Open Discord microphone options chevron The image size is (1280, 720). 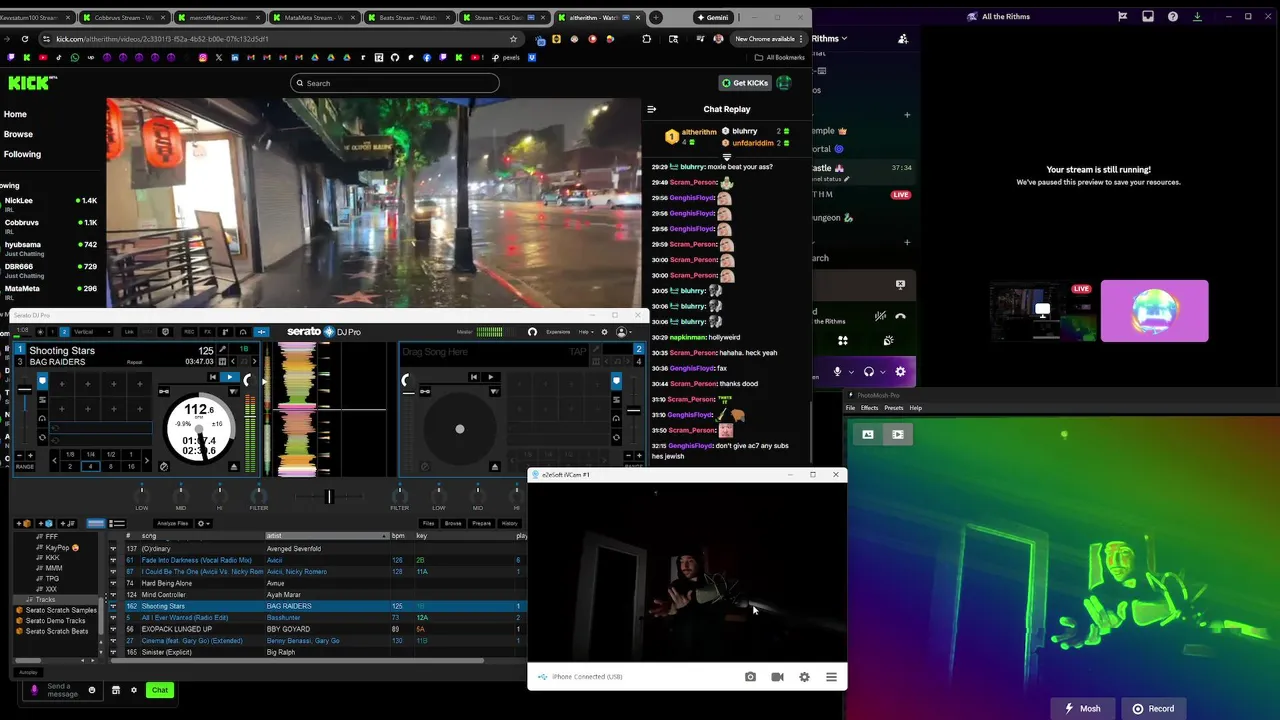851,372
